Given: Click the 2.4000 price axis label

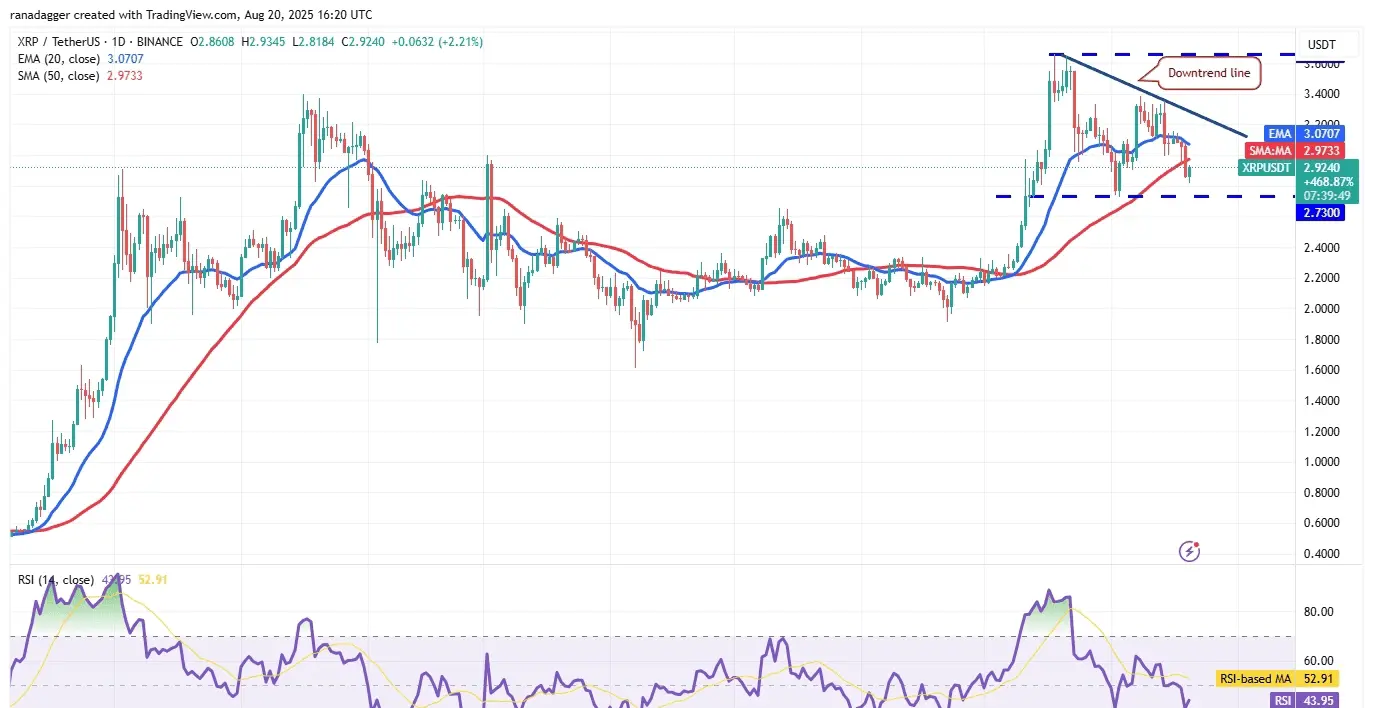Looking at the screenshot, I should [x=1322, y=248].
